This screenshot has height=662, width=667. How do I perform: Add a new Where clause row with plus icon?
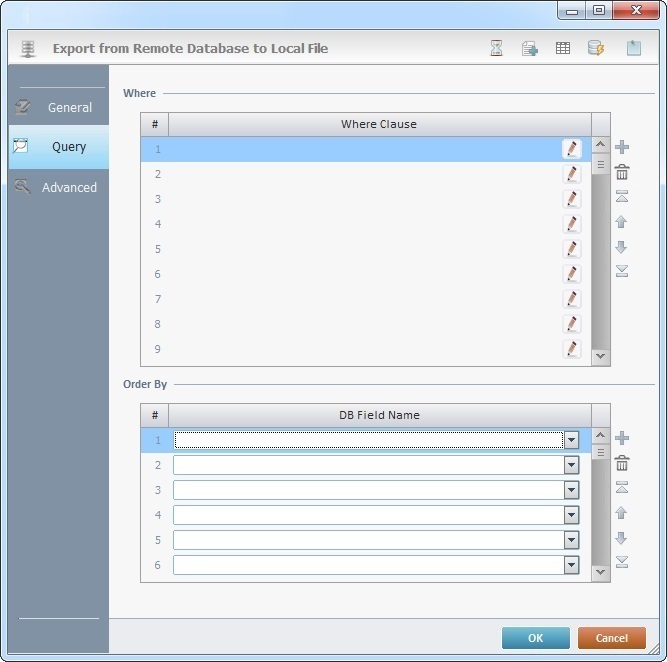[622, 148]
